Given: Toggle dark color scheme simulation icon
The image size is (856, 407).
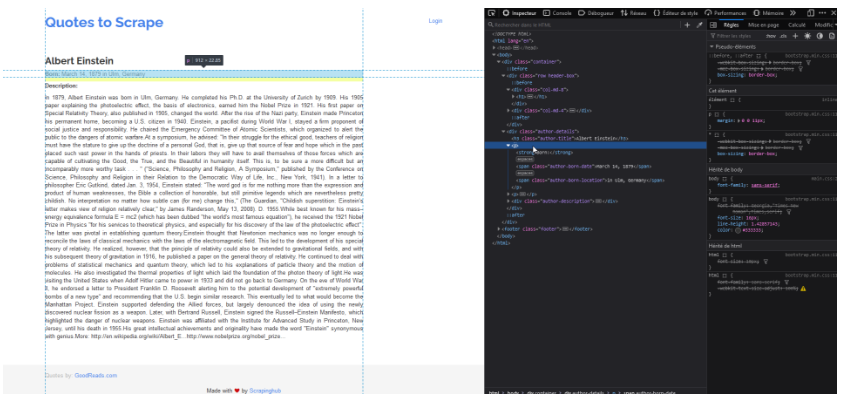Looking at the screenshot, I should click(x=818, y=35).
